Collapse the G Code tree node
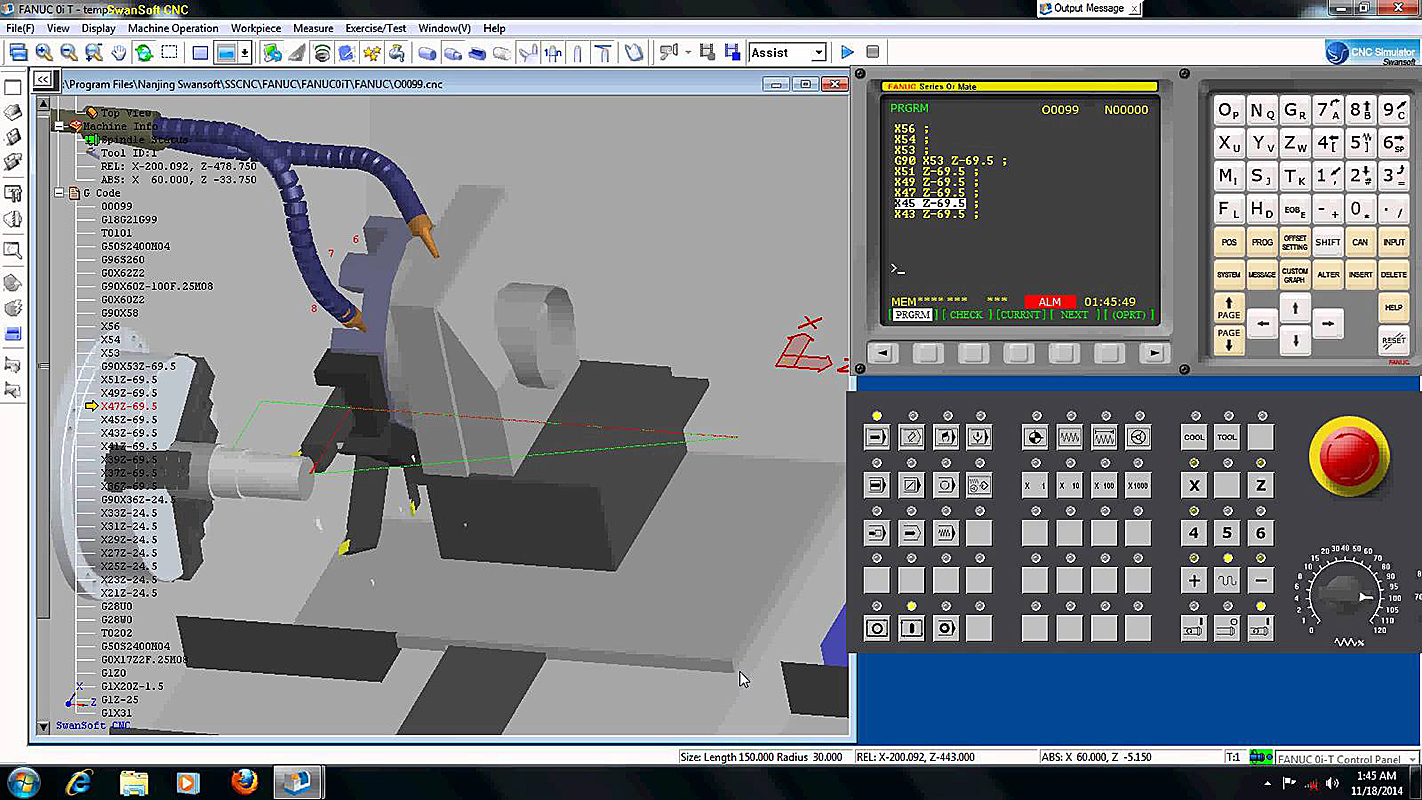 point(60,193)
